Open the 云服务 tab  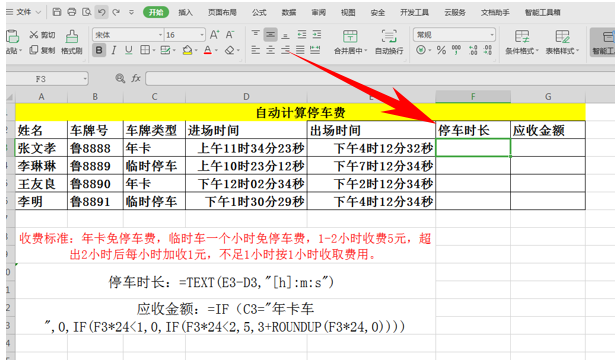tap(455, 13)
